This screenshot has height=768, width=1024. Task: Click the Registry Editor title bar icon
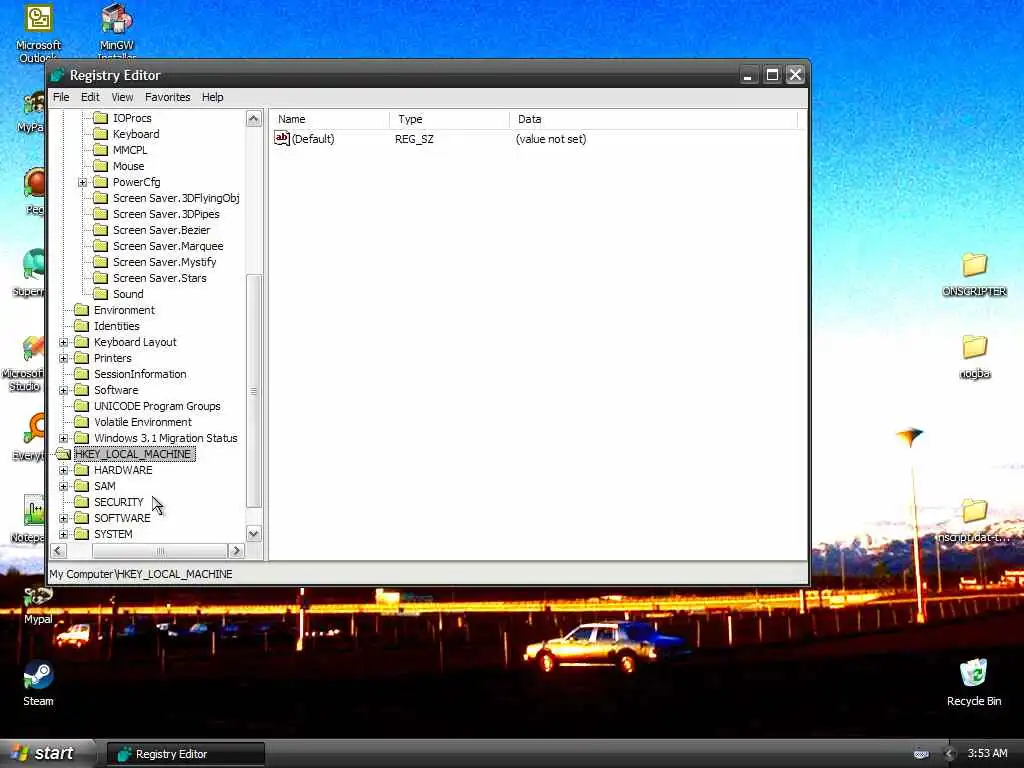(58, 75)
